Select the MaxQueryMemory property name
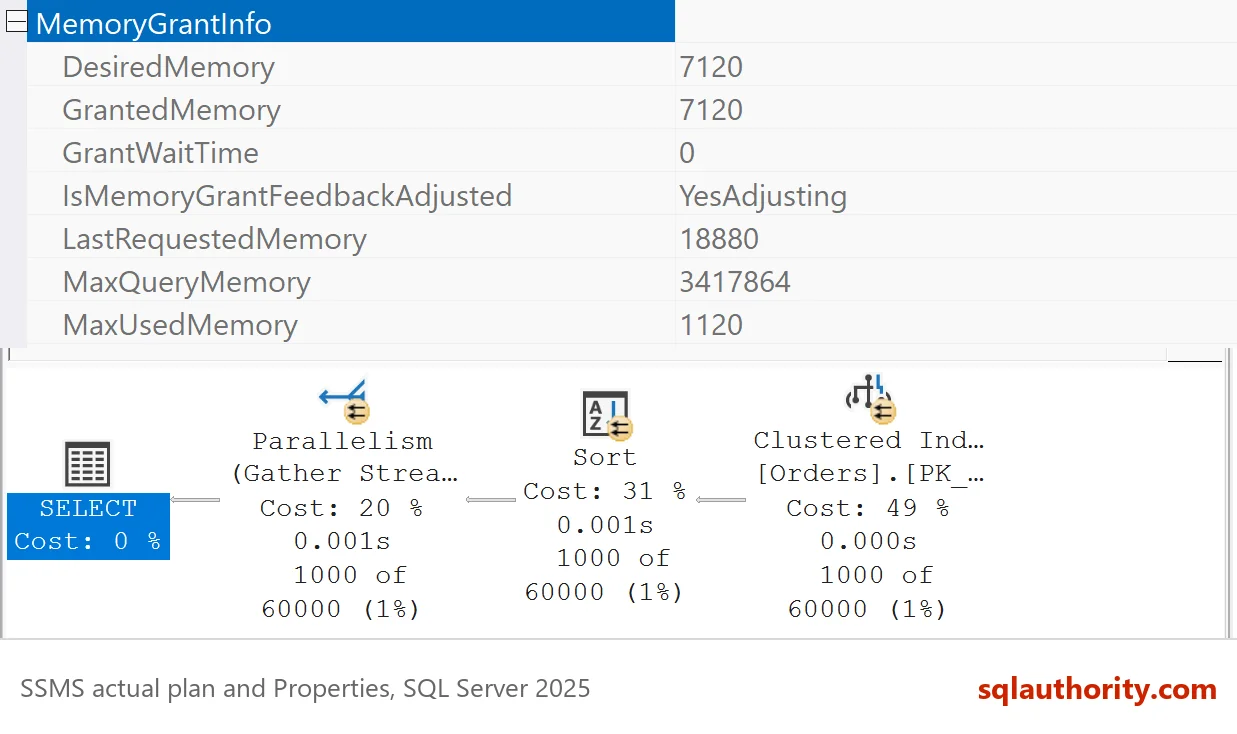The height and width of the screenshot is (734, 1237). (186, 282)
